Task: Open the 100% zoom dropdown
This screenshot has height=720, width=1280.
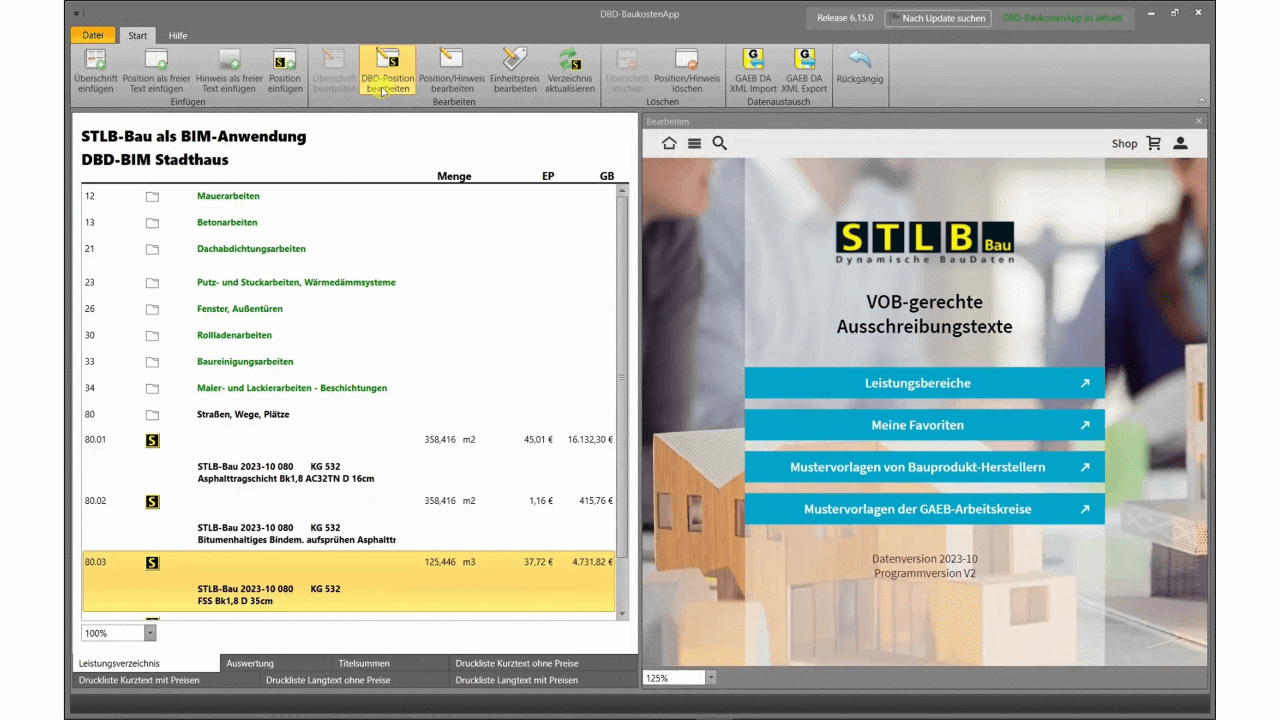Action: coord(150,633)
